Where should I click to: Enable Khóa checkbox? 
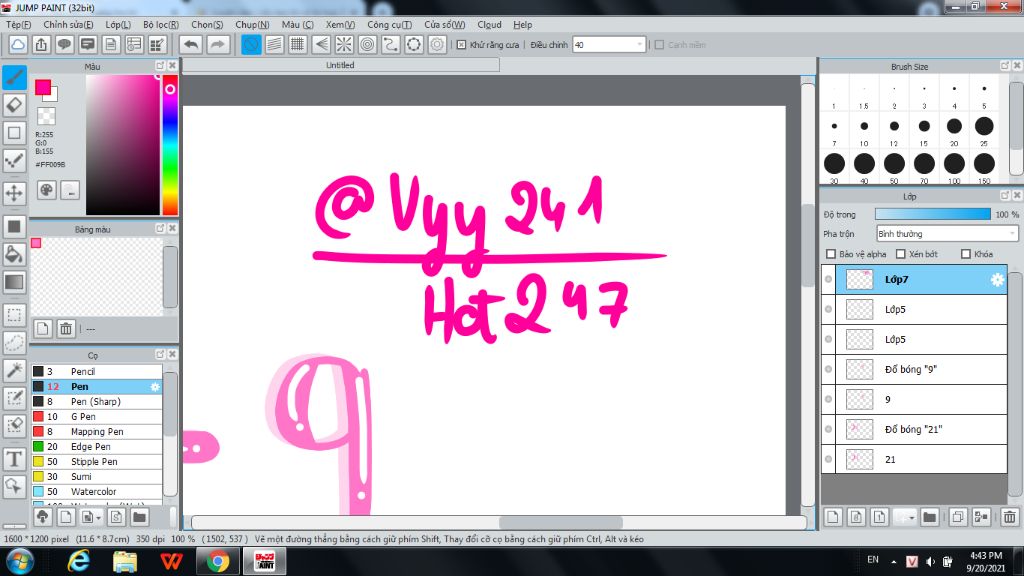966,254
